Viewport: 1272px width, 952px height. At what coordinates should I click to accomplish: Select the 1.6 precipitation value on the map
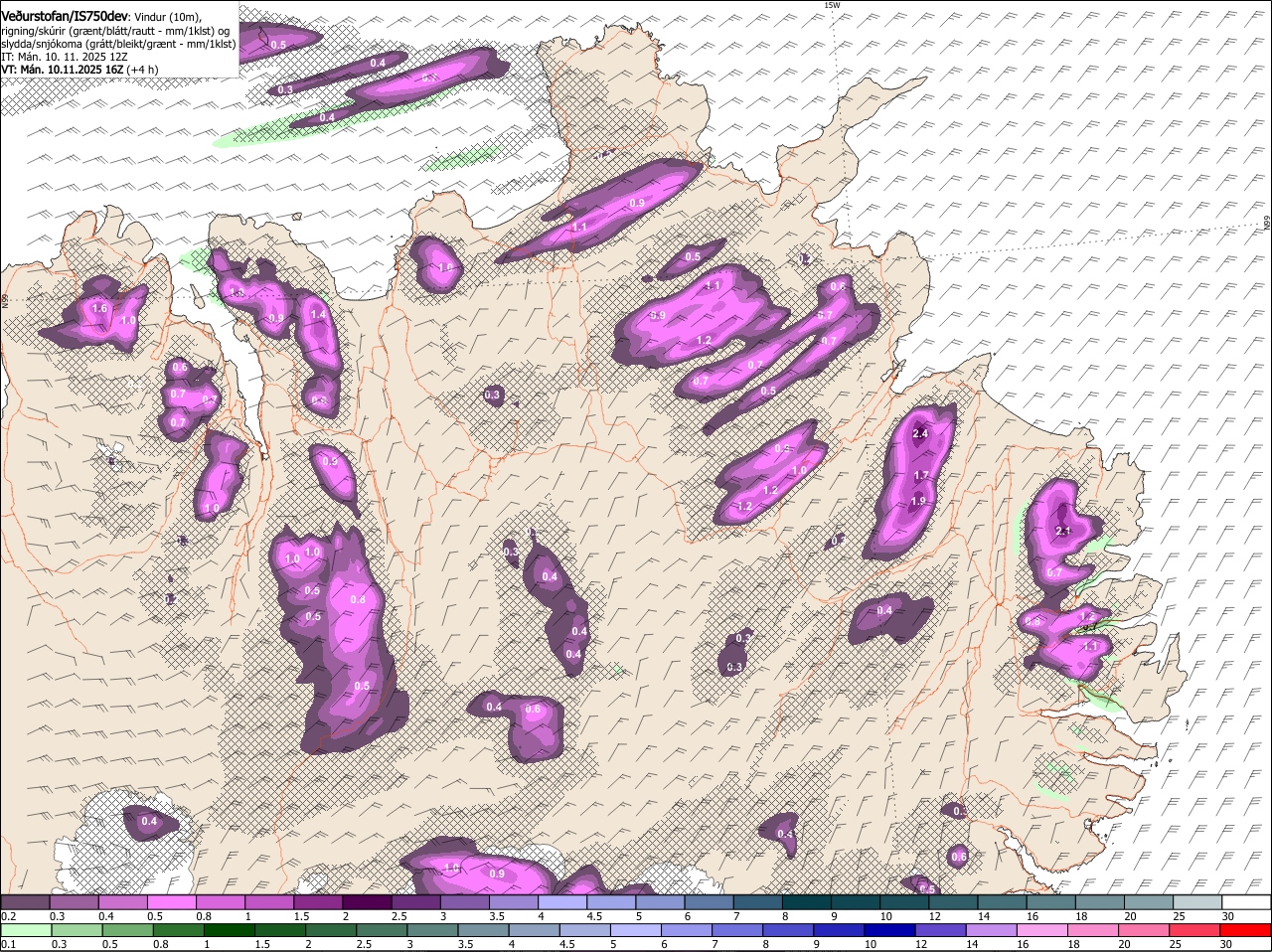tap(99, 309)
